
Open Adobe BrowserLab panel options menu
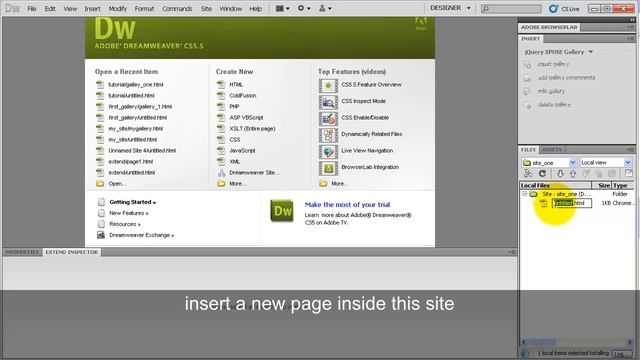click(x=630, y=27)
